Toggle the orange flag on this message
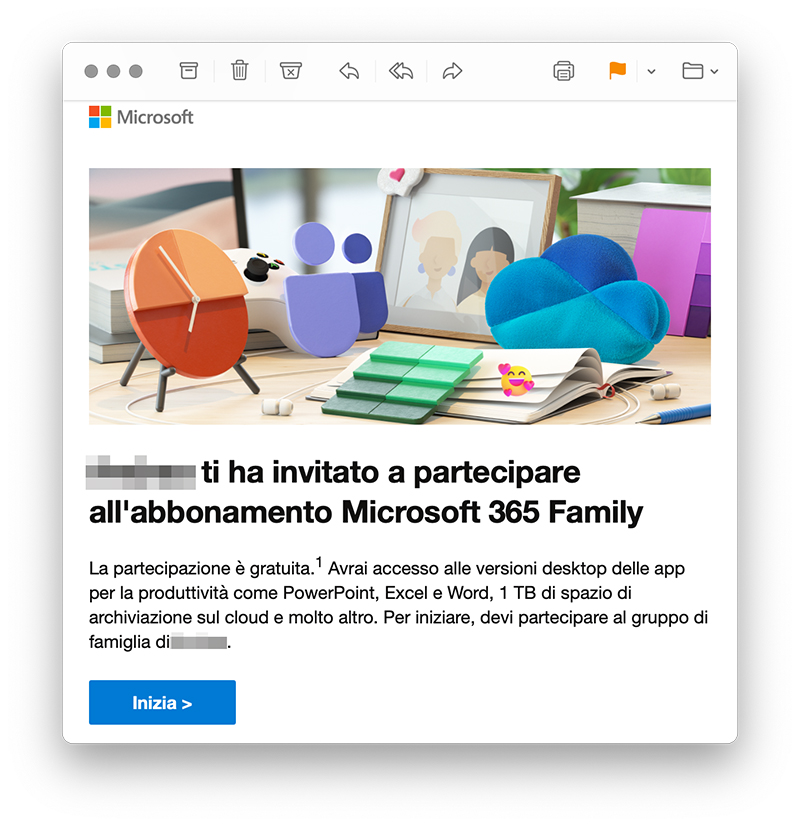The image size is (800, 826). (x=617, y=71)
